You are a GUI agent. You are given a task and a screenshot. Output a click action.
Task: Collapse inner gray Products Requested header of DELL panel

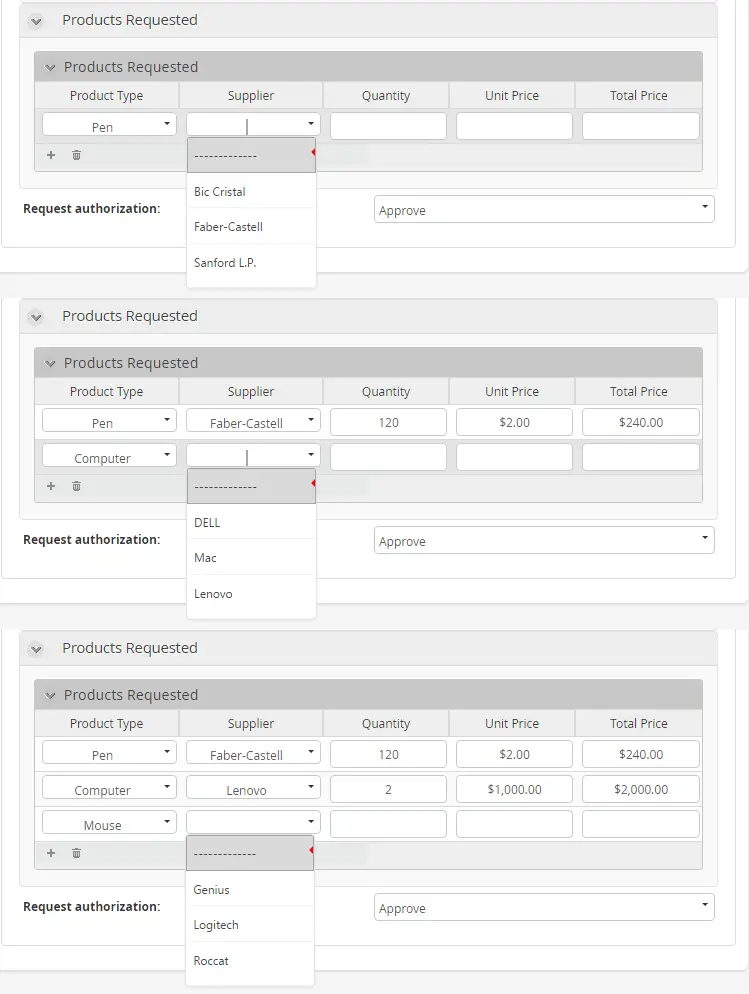49,363
